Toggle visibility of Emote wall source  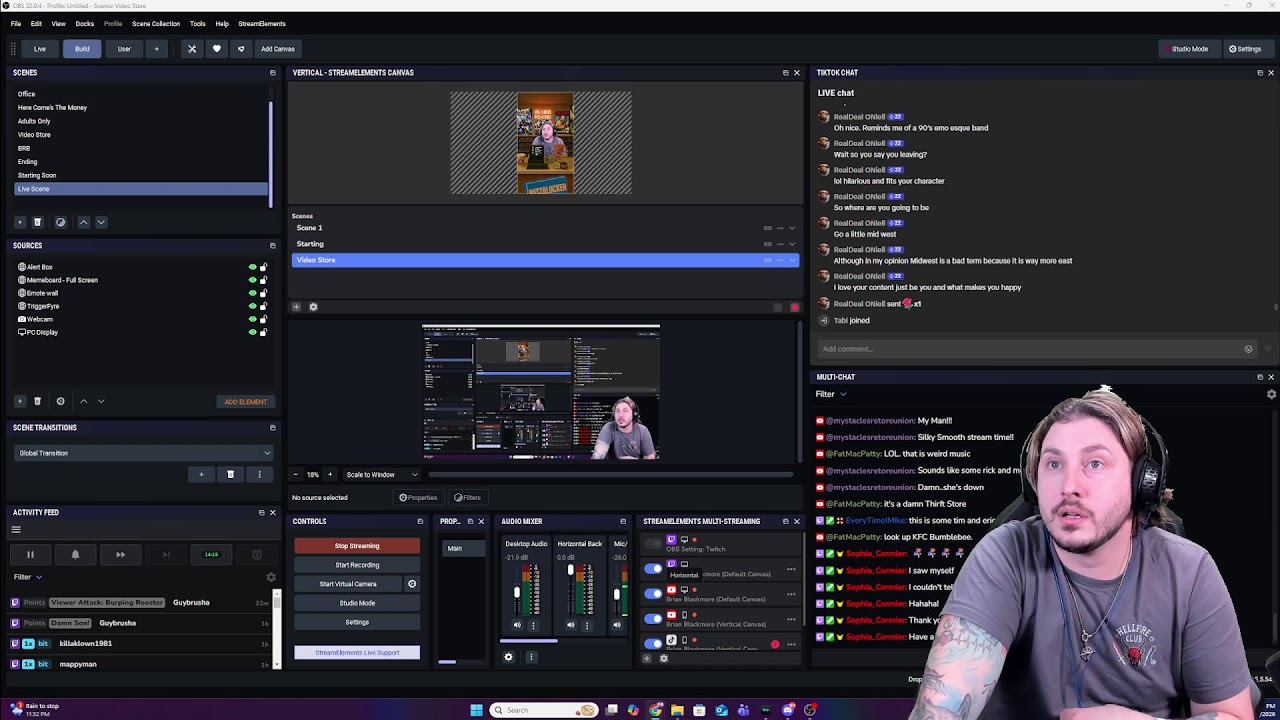click(252, 293)
